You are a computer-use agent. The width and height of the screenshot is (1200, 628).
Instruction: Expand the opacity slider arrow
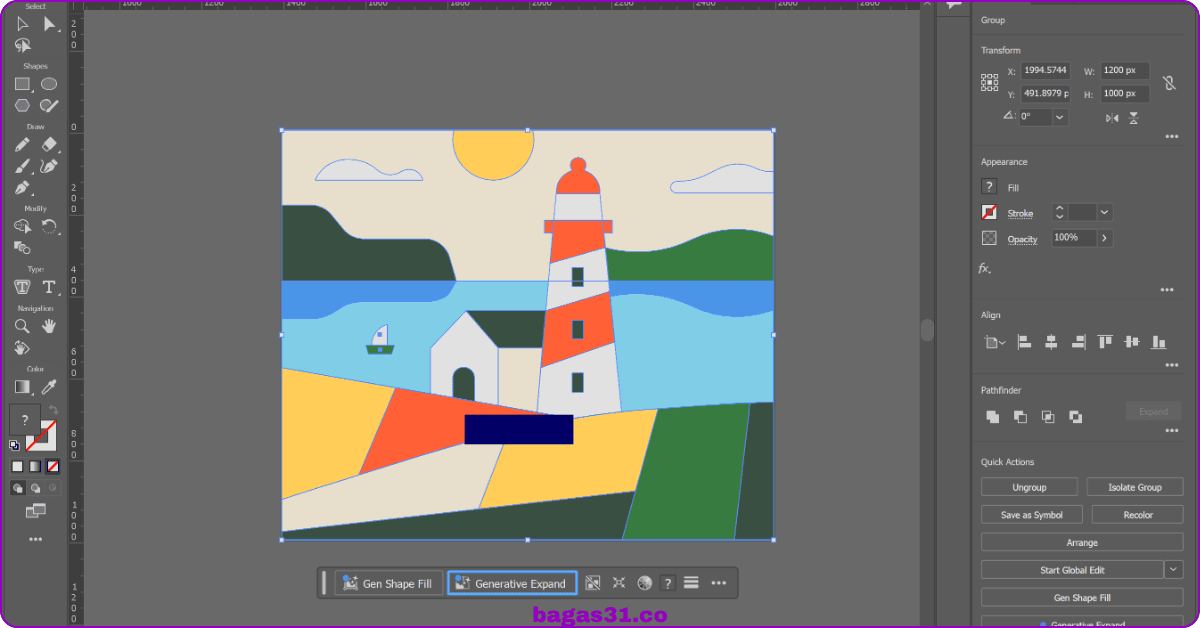pos(1104,238)
